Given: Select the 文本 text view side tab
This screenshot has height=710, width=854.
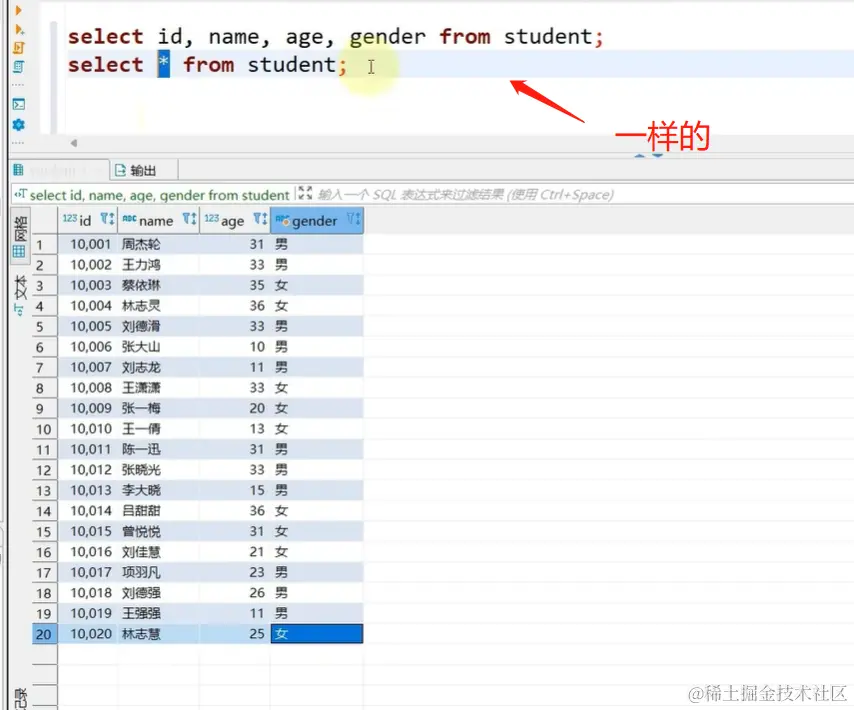Looking at the screenshot, I should 20,295.
